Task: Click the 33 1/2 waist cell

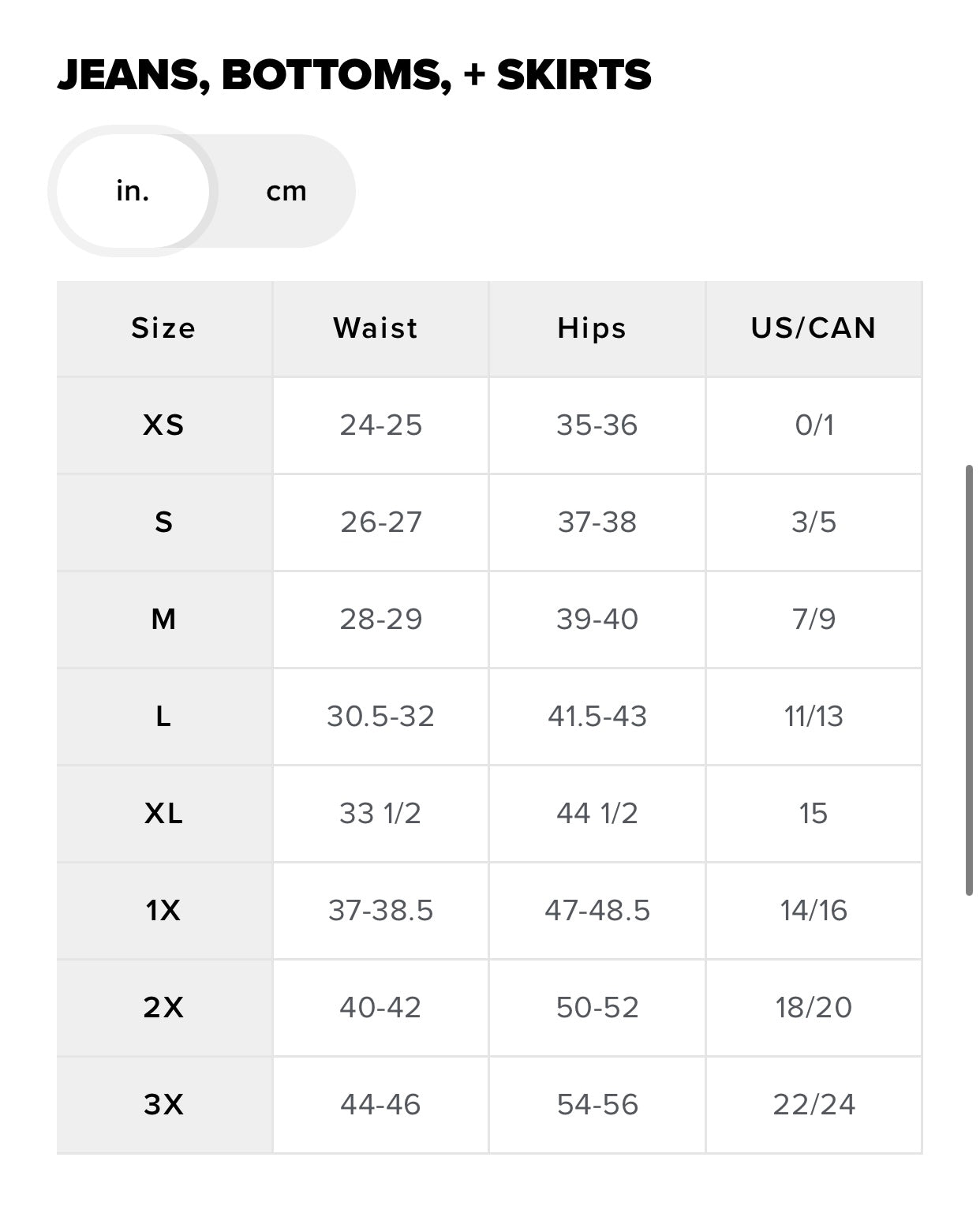Action: (x=380, y=814)
